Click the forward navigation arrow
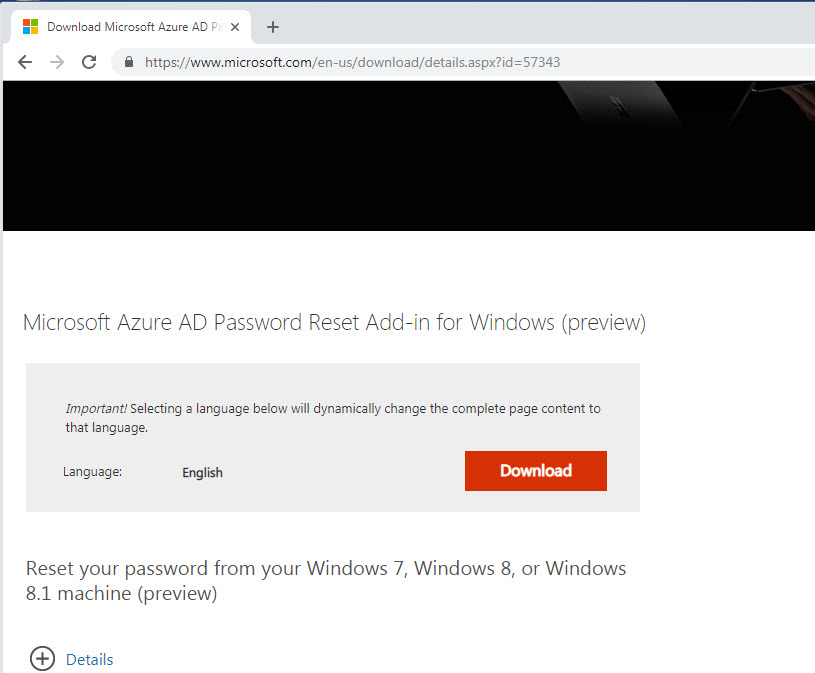This screenshot has width=815, height=673. 57,62
